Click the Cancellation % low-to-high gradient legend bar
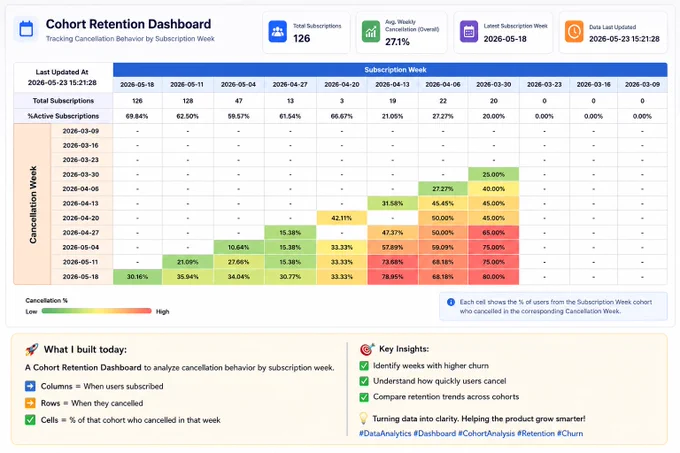Image resolution: width=680 pixels, height=453 pixels. 96,311
